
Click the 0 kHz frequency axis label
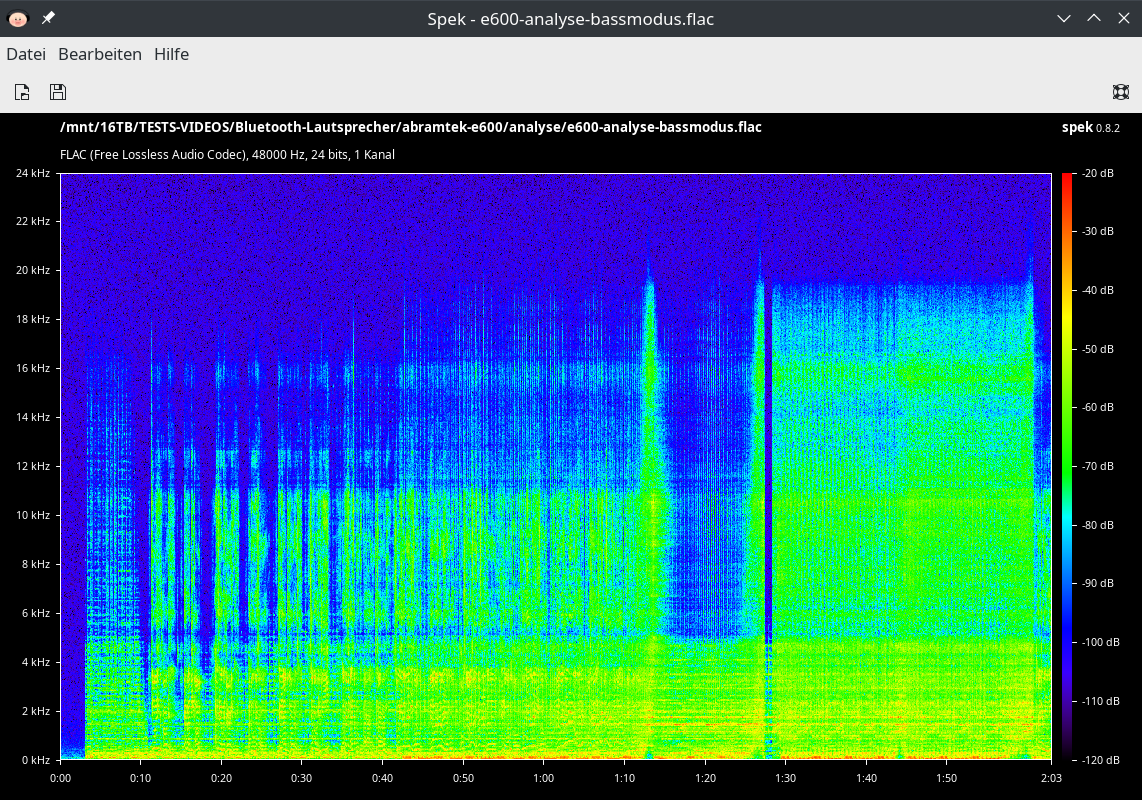coord(36,760)
